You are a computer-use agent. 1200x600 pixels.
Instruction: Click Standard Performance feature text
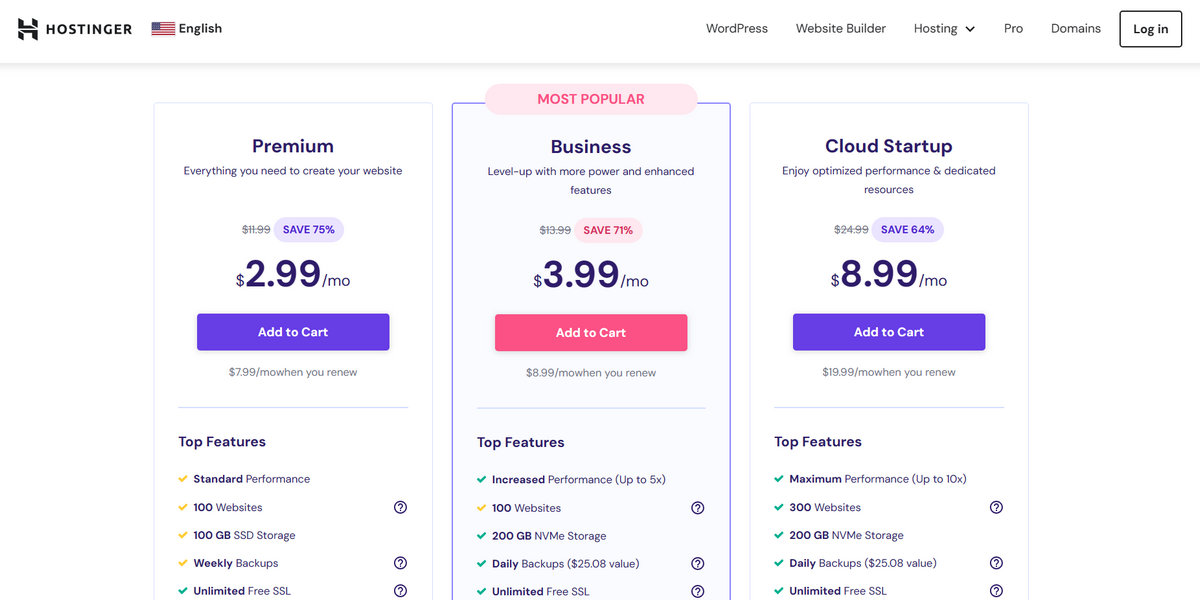click(x=252, y=479)
